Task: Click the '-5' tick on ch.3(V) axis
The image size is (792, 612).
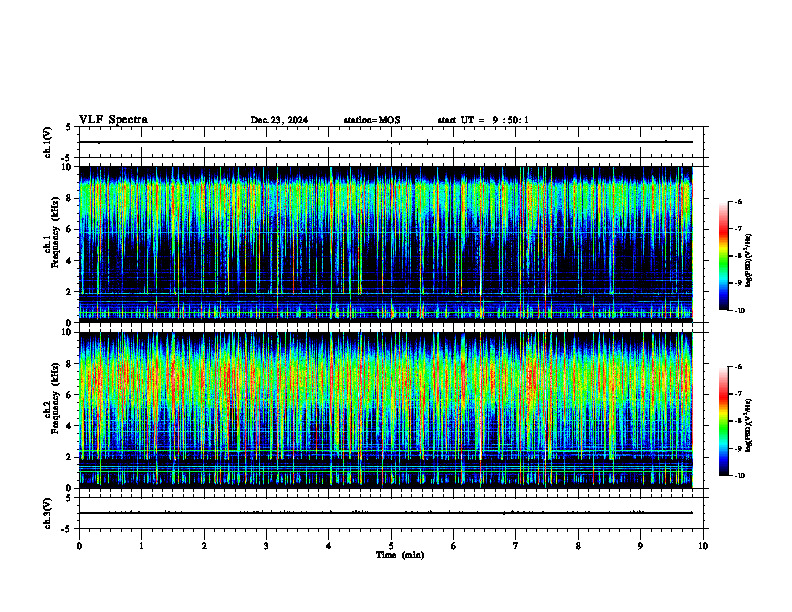Action: click(x=66, y=529)
